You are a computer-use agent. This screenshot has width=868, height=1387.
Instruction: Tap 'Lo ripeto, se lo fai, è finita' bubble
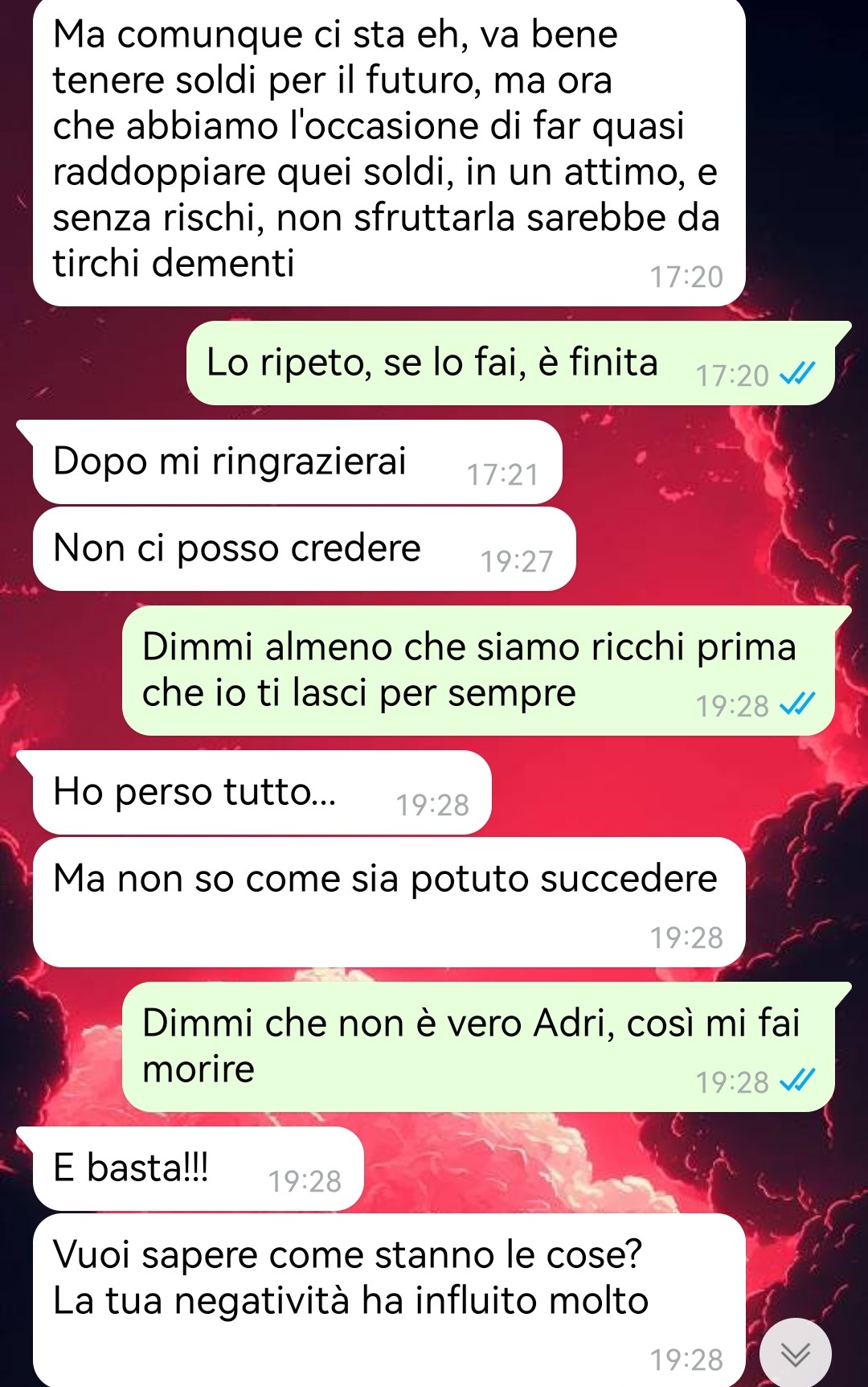point(510,363)
